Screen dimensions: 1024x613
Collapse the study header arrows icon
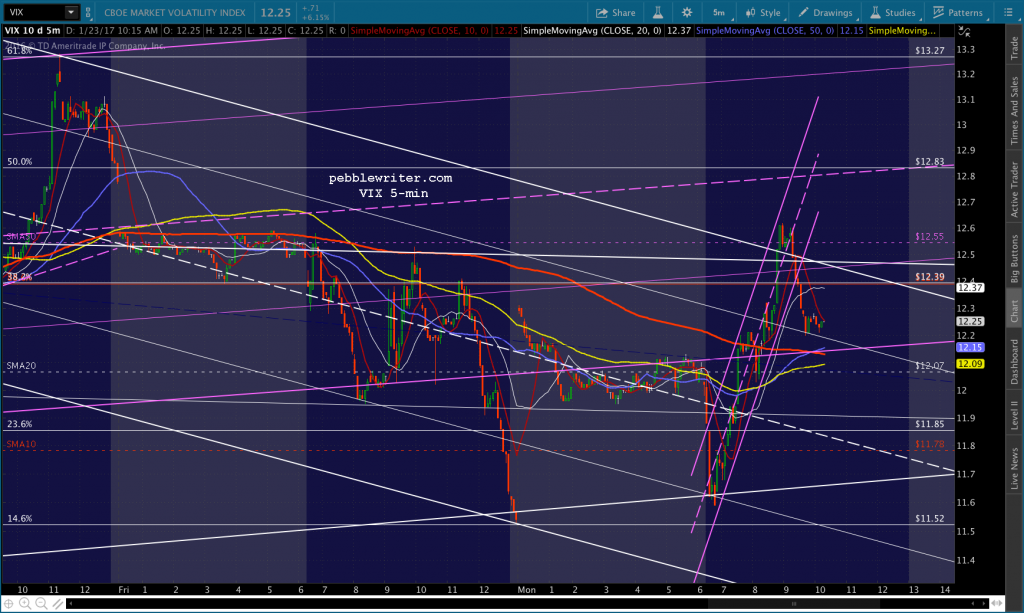[x=964, y=31]
